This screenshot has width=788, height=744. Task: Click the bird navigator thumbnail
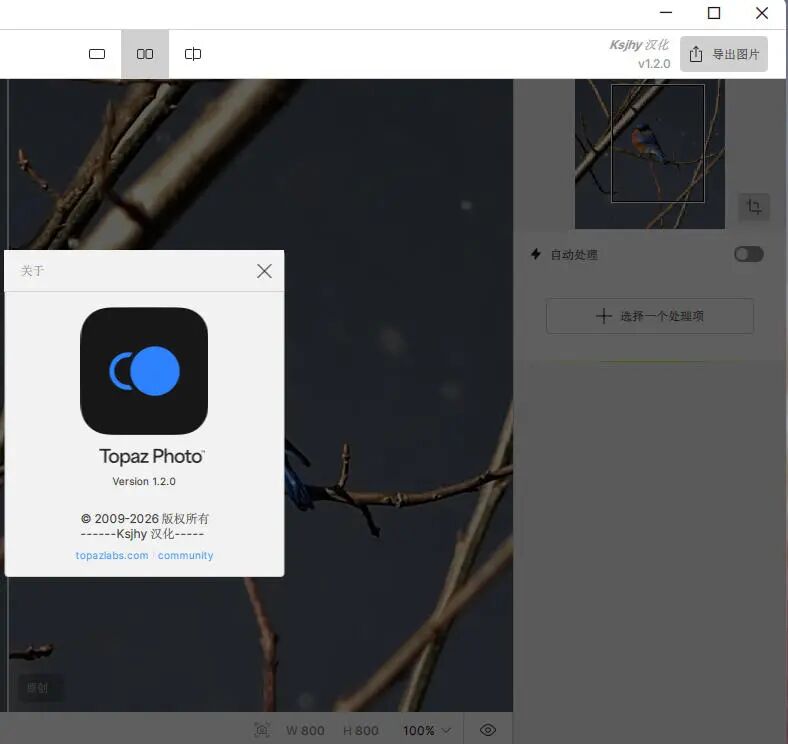(x=650, y=154)
